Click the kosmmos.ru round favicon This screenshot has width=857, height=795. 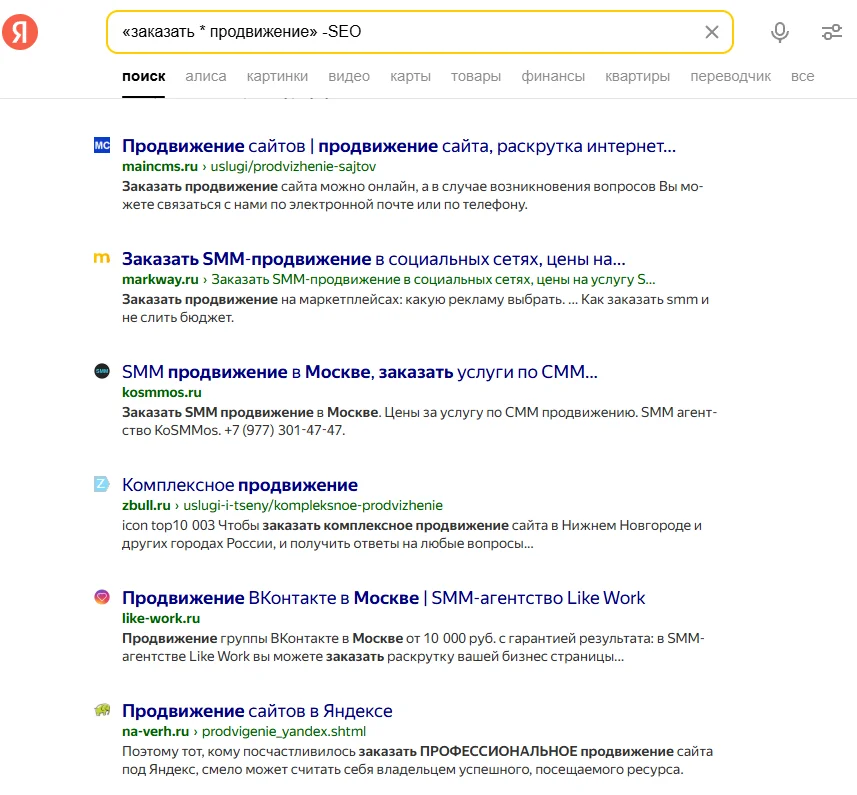pyautogui.click(x=101, y=372)
